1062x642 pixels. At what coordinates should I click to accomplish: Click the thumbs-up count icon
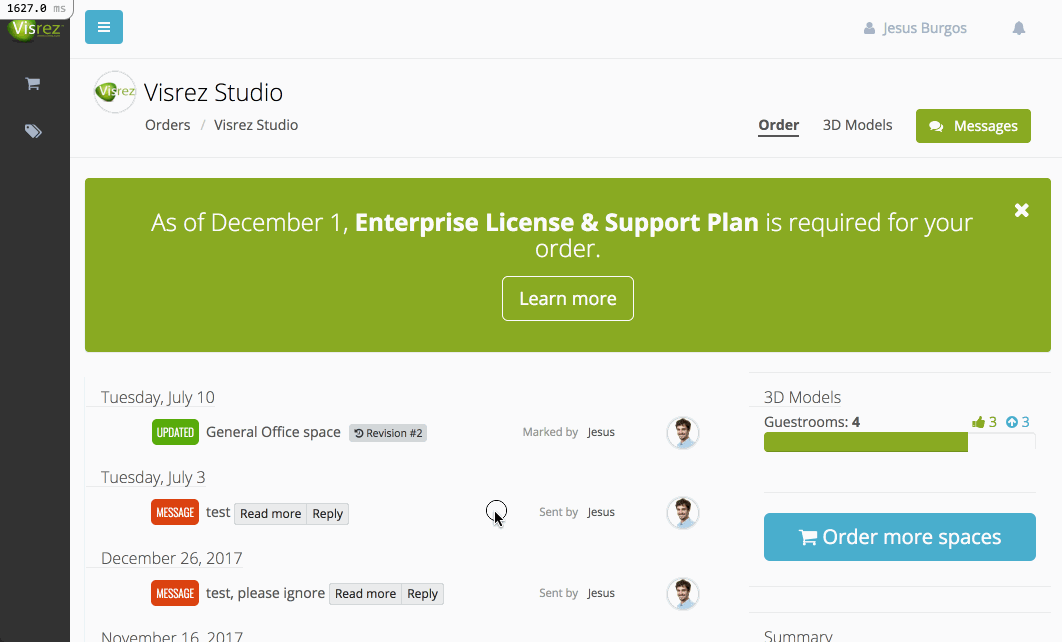[x=978, y=422]
